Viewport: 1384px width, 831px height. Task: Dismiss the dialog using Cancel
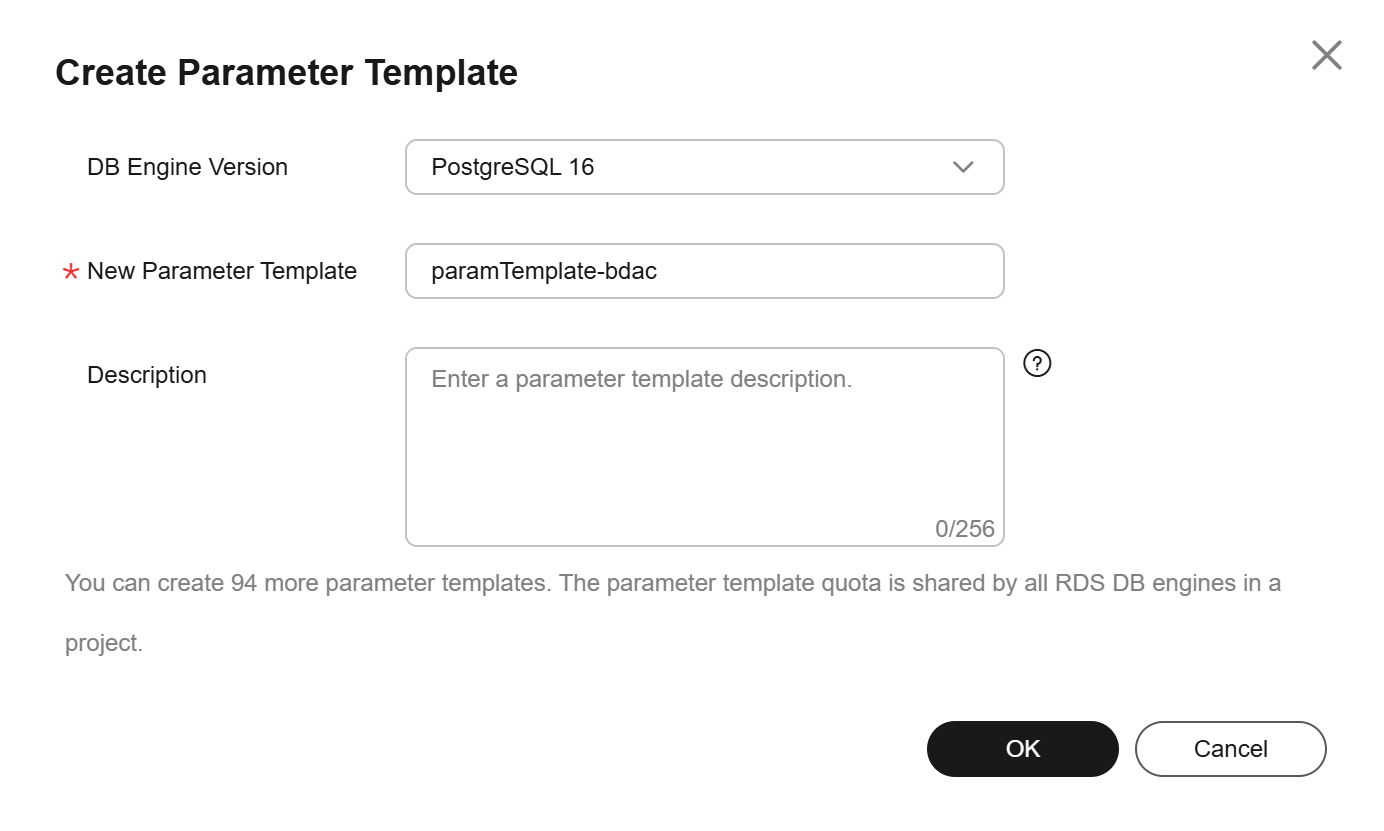[x=1230, y=749]
